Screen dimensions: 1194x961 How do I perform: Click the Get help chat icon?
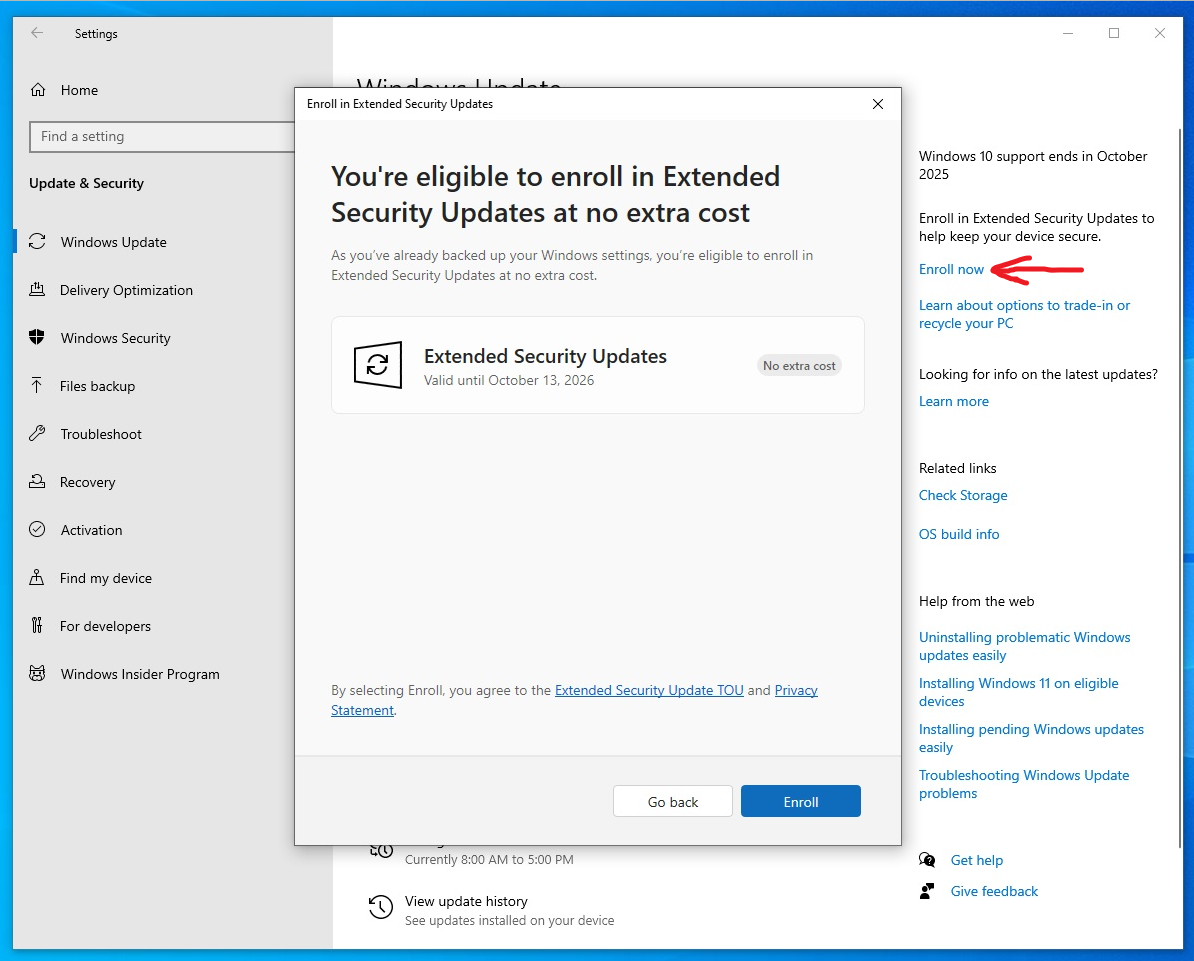click(x=927, y=860)
